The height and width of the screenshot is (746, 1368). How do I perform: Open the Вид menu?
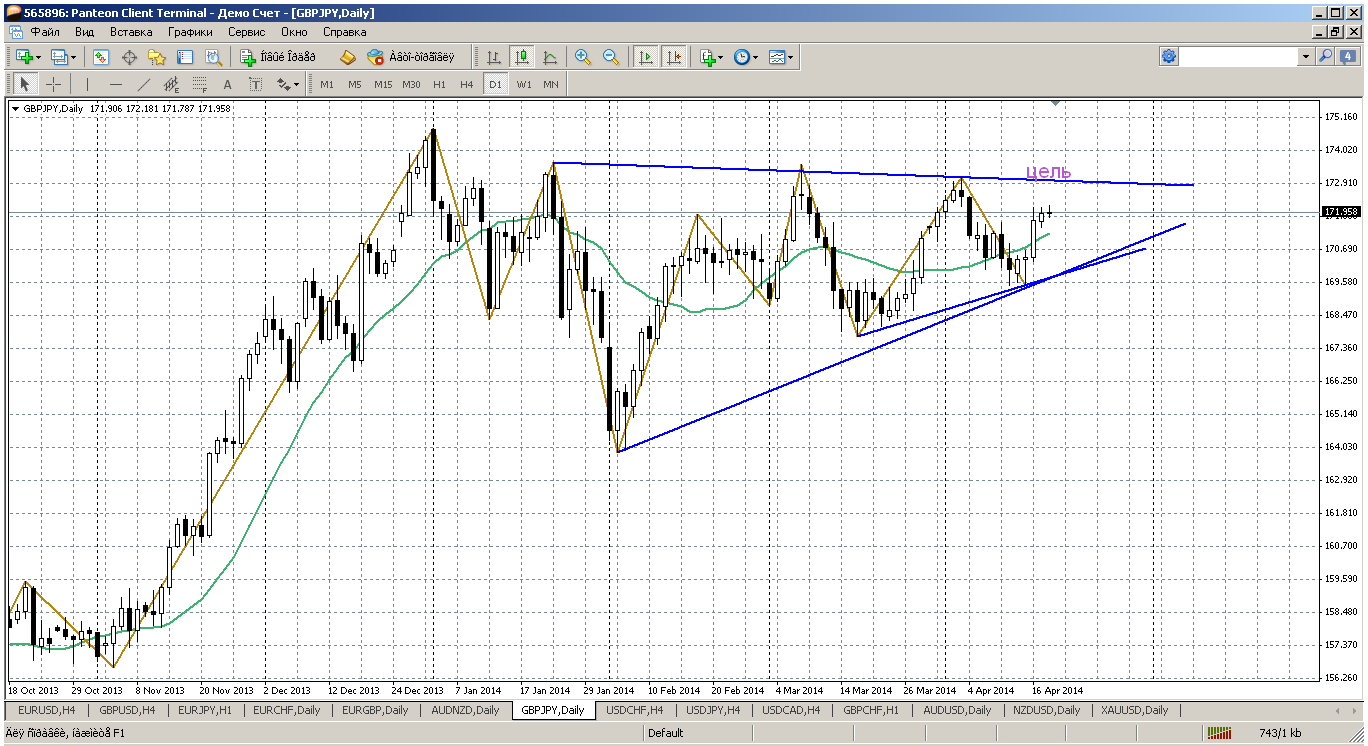[85, 32]
